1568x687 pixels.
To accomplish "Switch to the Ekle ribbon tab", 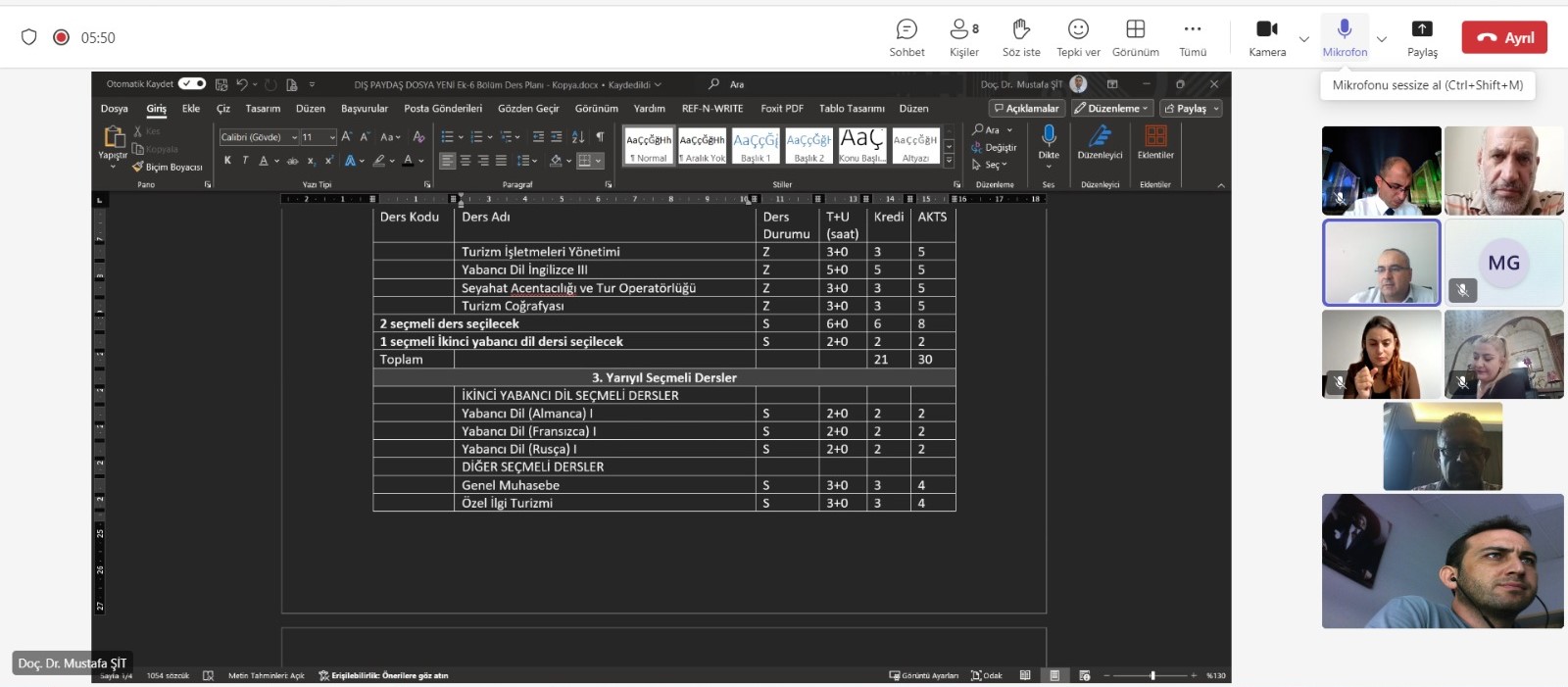I will (x=190, y=109).
